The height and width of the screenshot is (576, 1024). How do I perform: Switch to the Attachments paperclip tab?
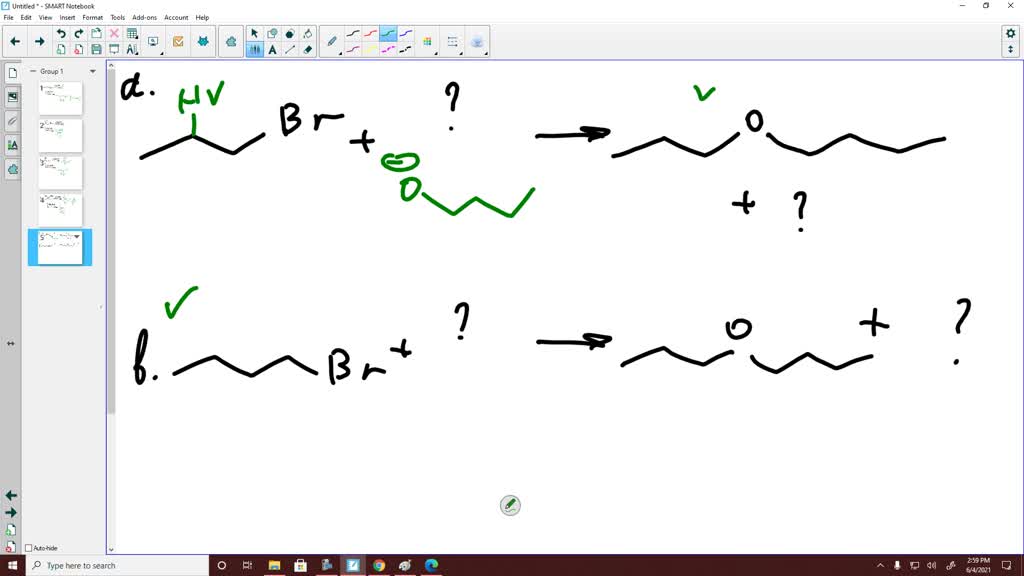(13, 121)
